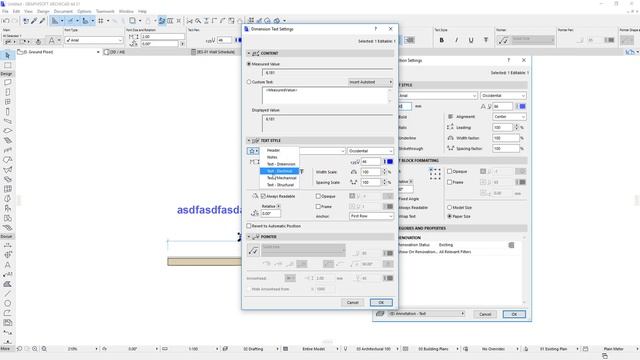Screen dimensions: 640x360
Task: Click Cancel in the background settings dialog
Action: 485,314
